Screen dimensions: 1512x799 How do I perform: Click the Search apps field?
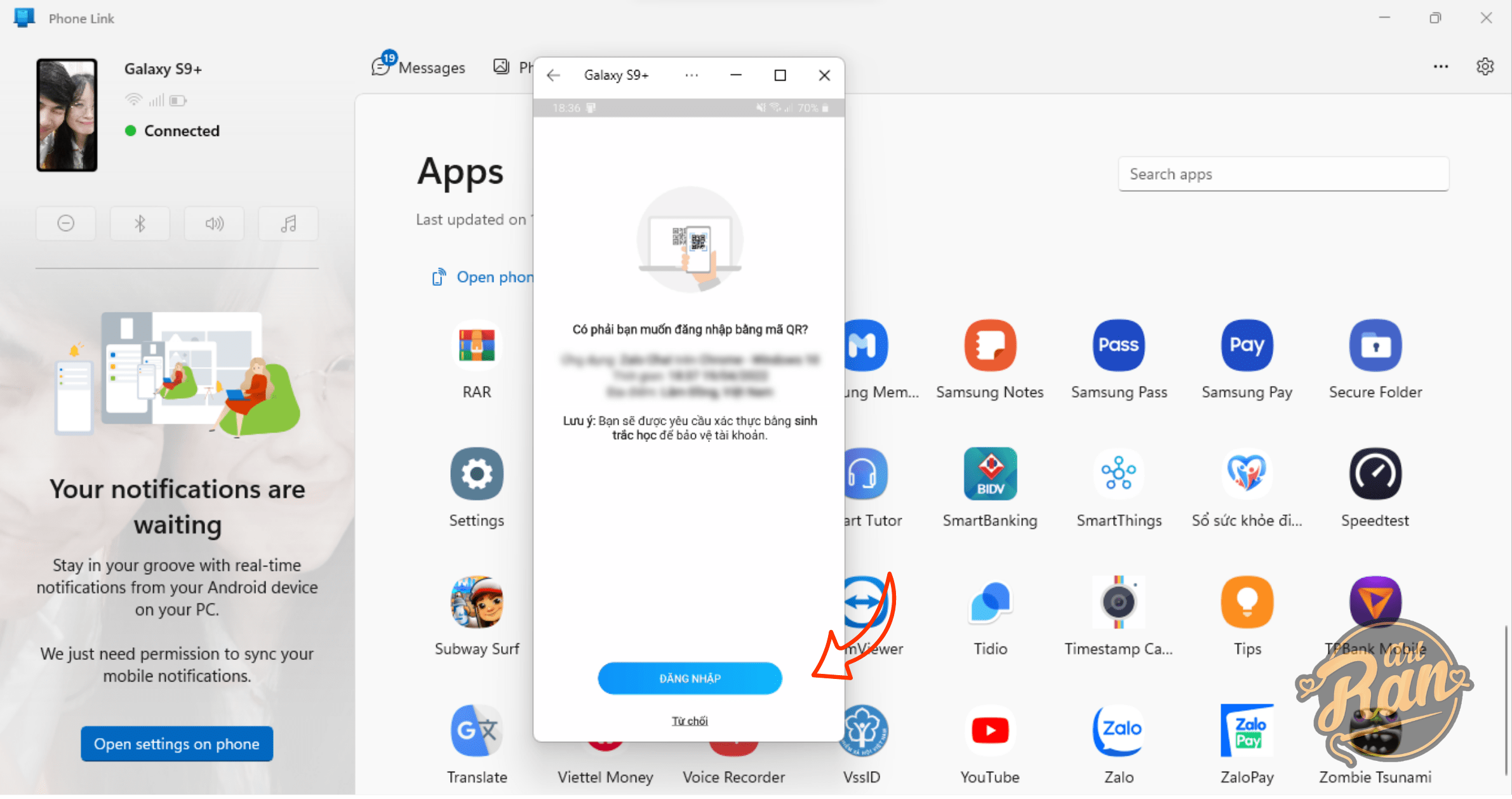pos(1283,174)
